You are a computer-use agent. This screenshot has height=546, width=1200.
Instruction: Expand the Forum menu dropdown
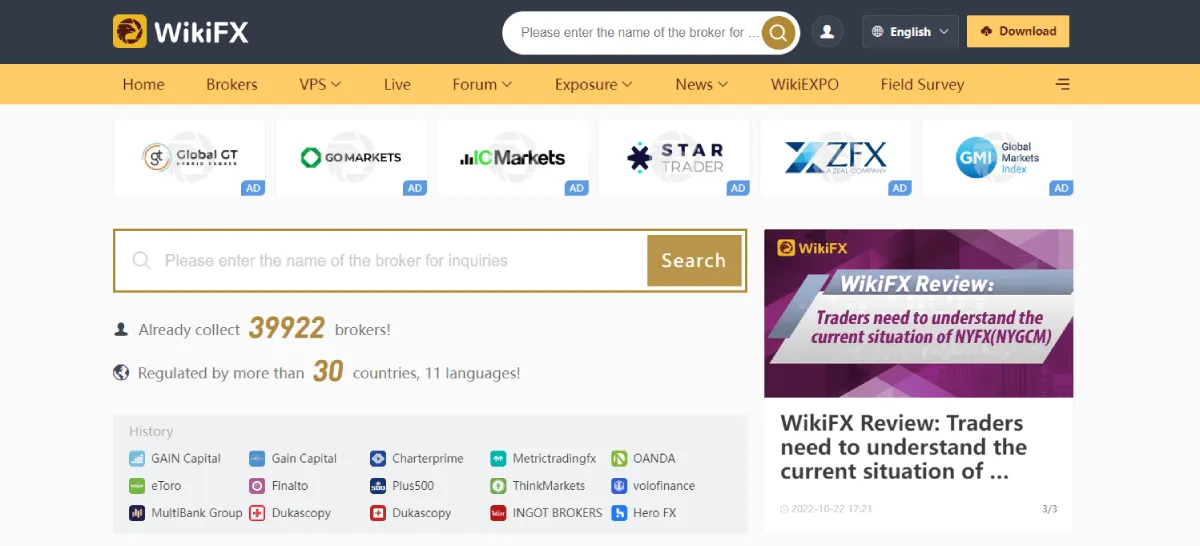(482, 85)
